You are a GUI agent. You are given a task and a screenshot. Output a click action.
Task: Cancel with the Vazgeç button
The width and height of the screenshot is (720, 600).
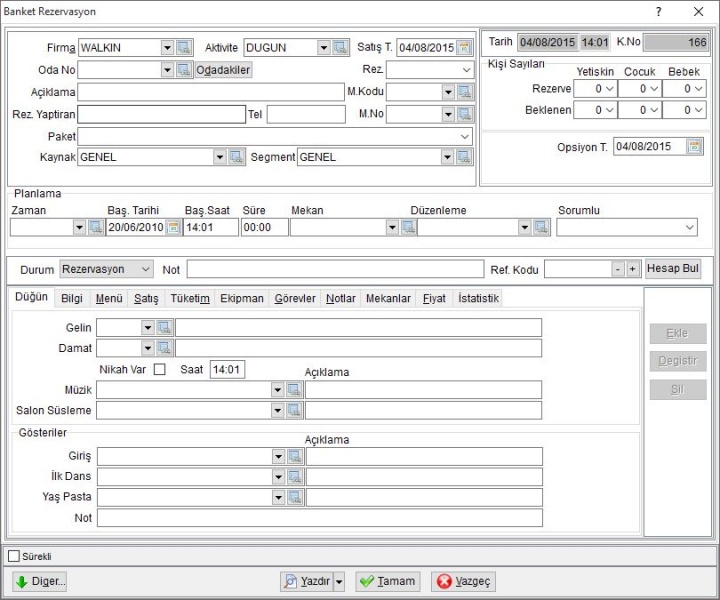click(463, 582)
